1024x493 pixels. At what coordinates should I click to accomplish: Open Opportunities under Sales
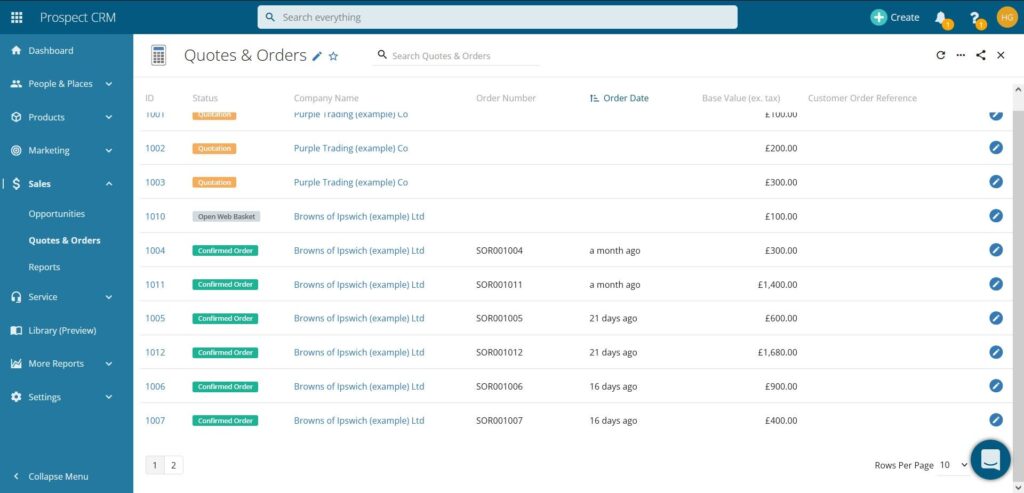tap(57, 214)
